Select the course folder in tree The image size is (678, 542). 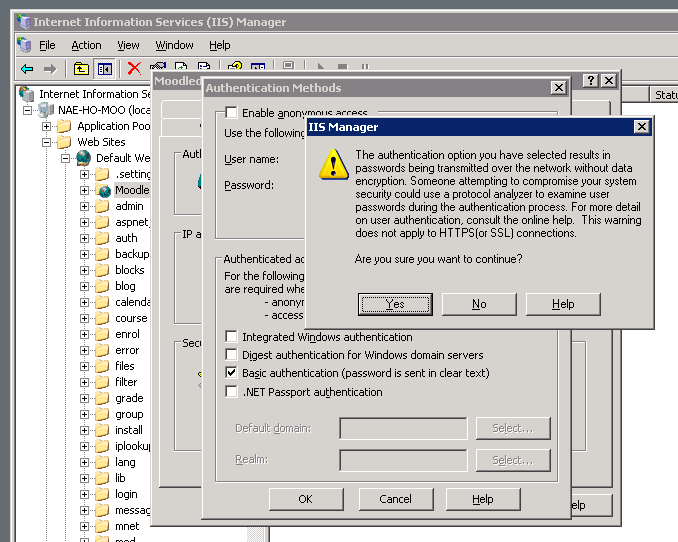point(130,318)
